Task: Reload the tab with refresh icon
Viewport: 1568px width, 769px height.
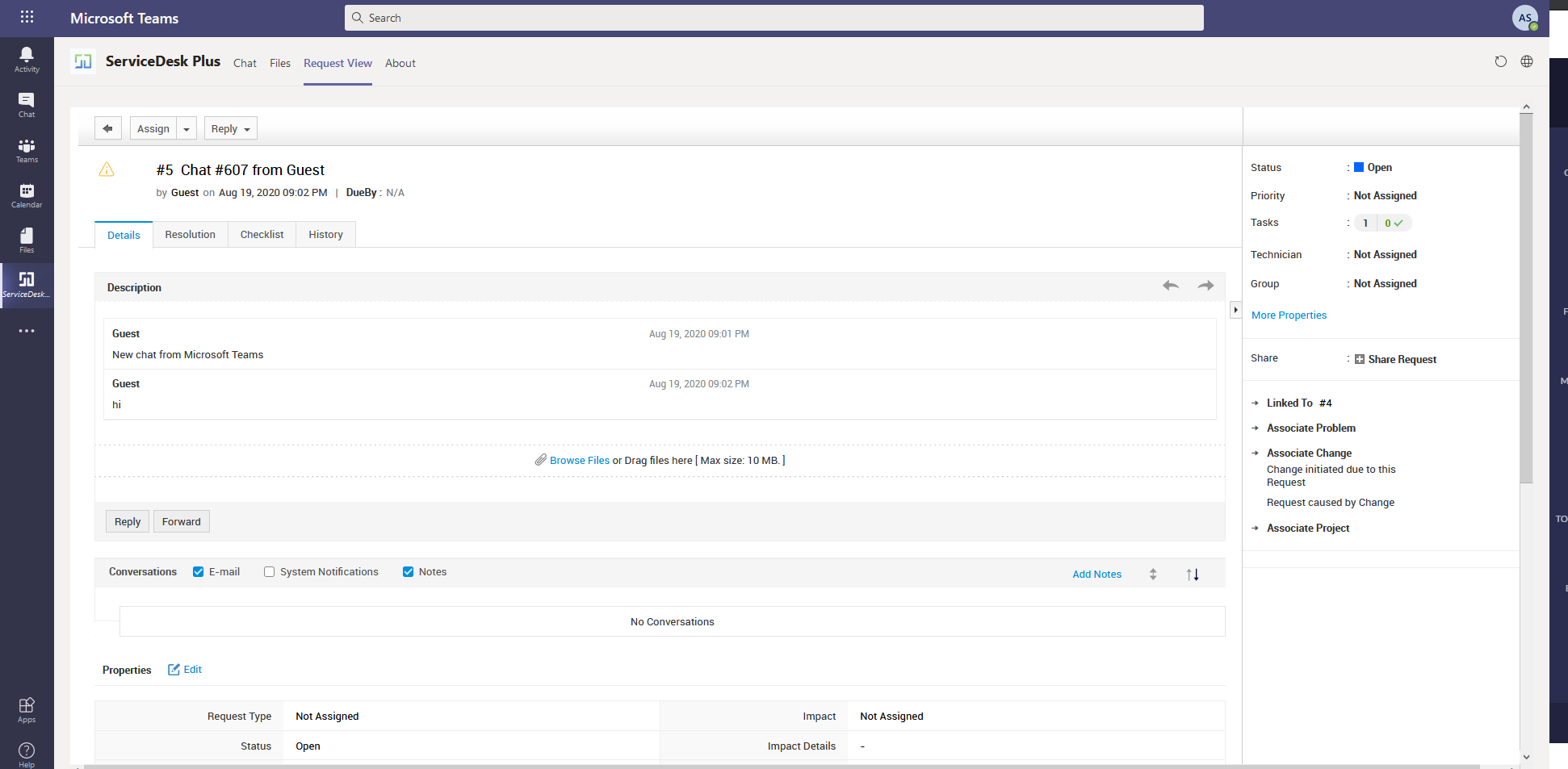Action: point(1500,61)
